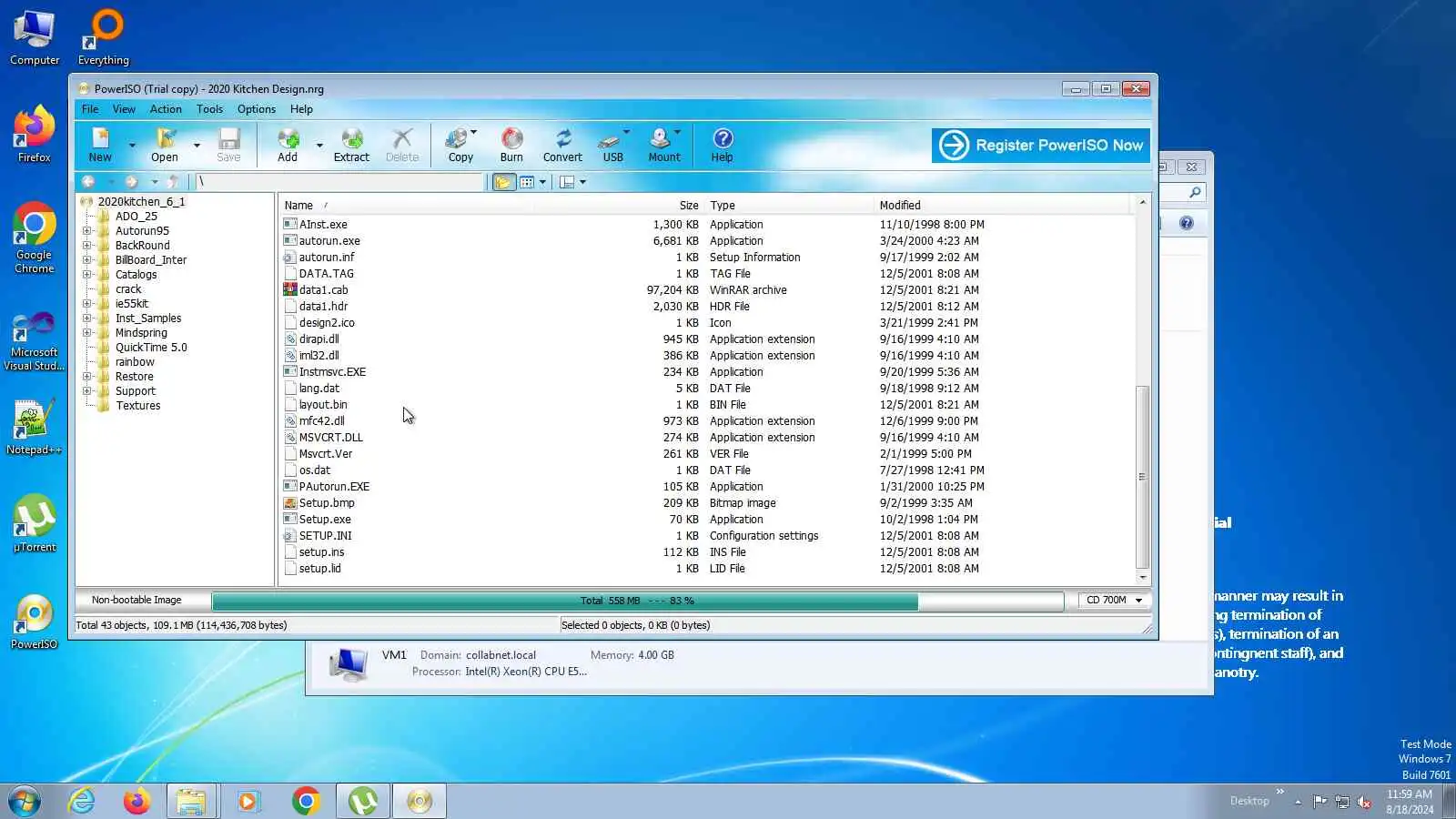This screenshot has width=1456, height=819.
Task: Click the uTorrent taskbar icon
Action: tap(363, 801)
